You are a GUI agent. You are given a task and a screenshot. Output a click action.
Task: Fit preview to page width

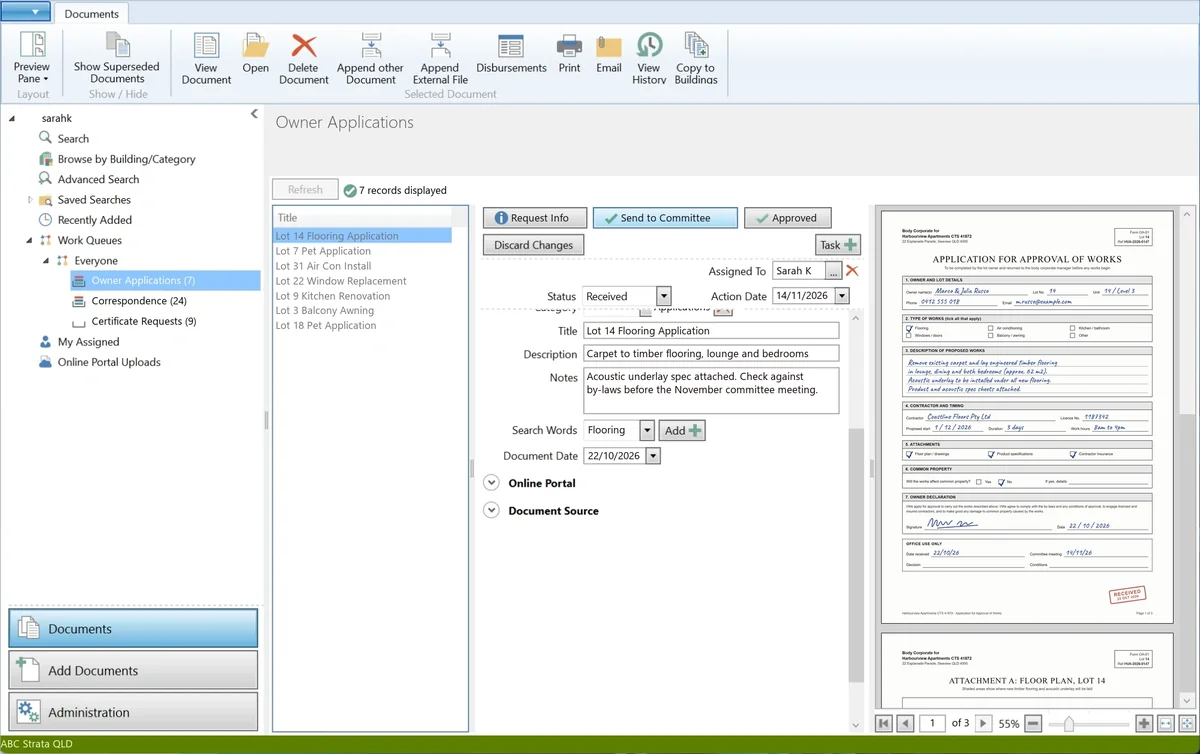[x=1166, y=723]
